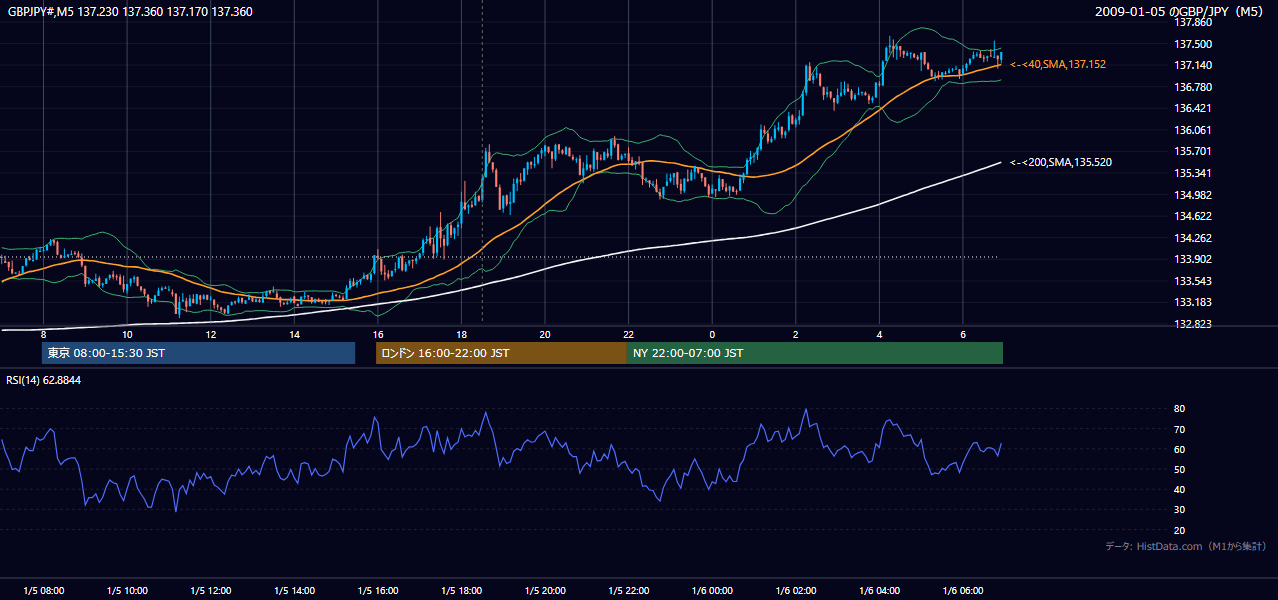Click the 2009-01-05 GBP/JPY (M5) chart title
The image size is (1278, 600).
point(1181,11)
